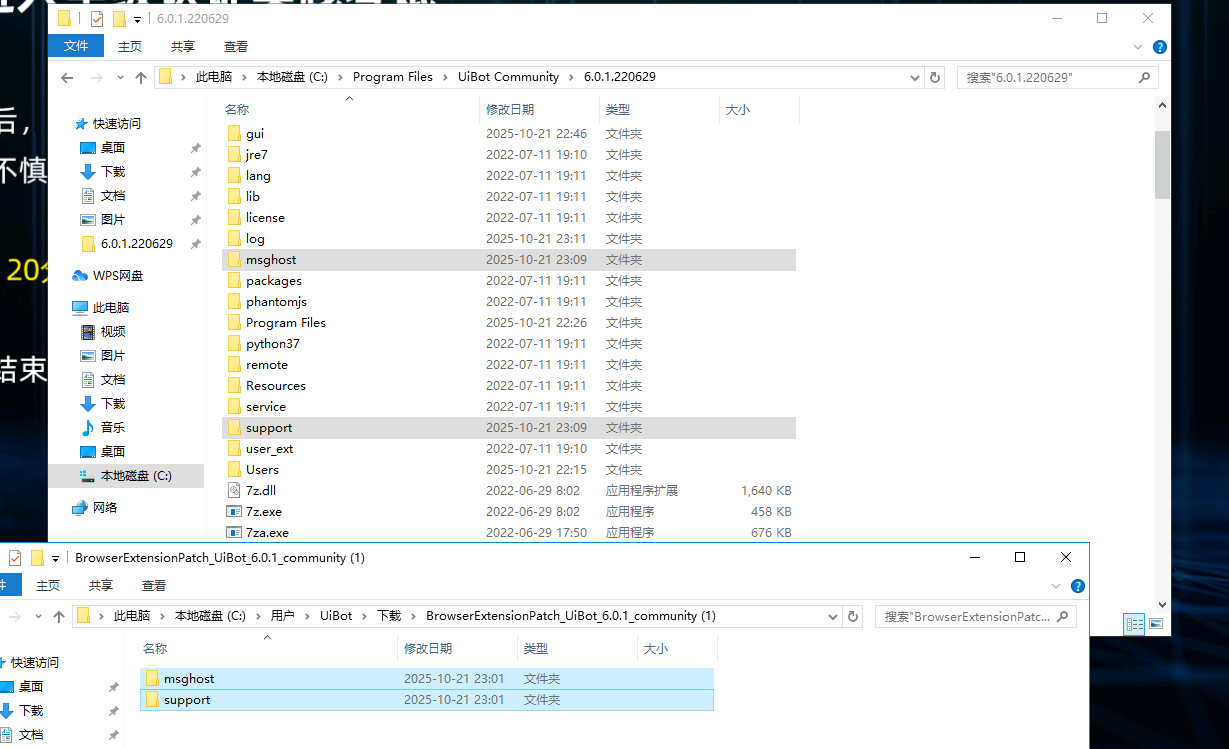Click the refresh button in top address bar
The height and width of the screenshot is (749, 1229).
pyautogui.click(x=935, y=77)
